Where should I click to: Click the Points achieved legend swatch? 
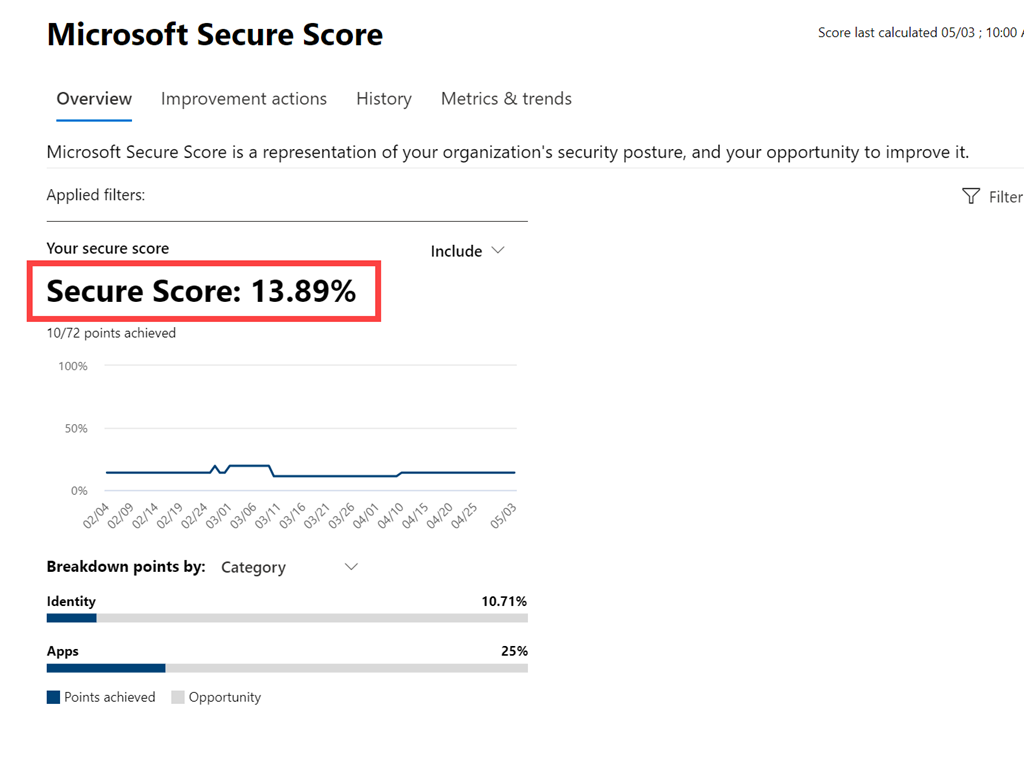pos(54,697)
